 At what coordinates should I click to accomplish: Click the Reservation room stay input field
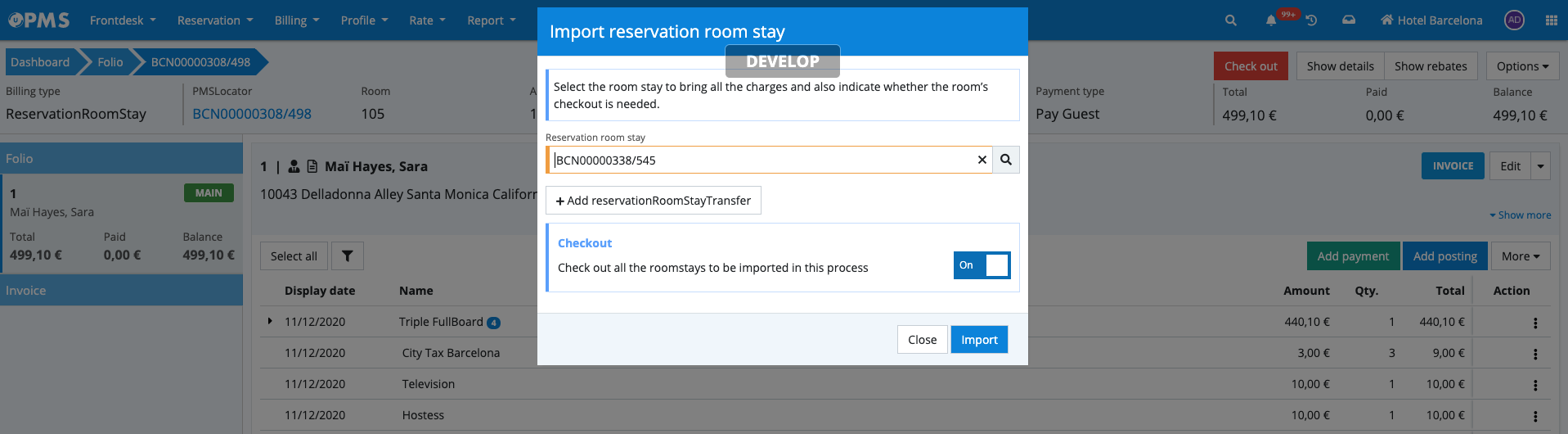coord(761,160)
